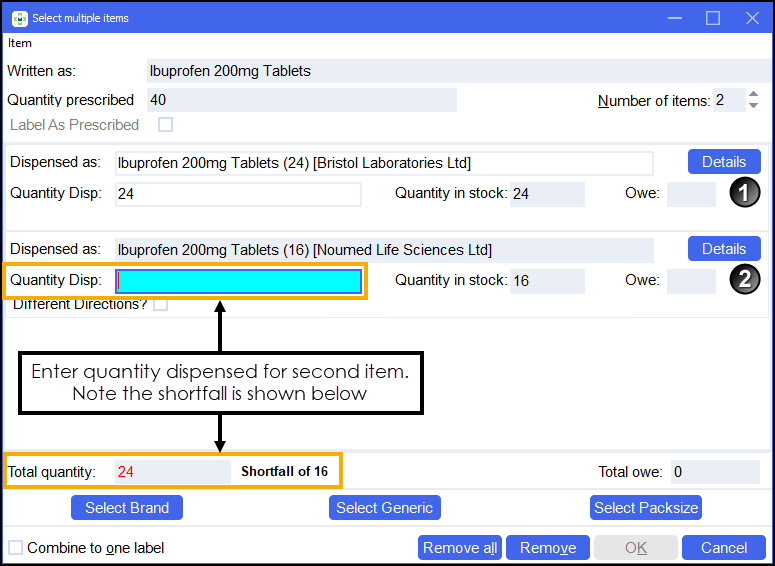
Task: Click the first Quantity Disp field showing 24
Action: click(x=238, y=194)
